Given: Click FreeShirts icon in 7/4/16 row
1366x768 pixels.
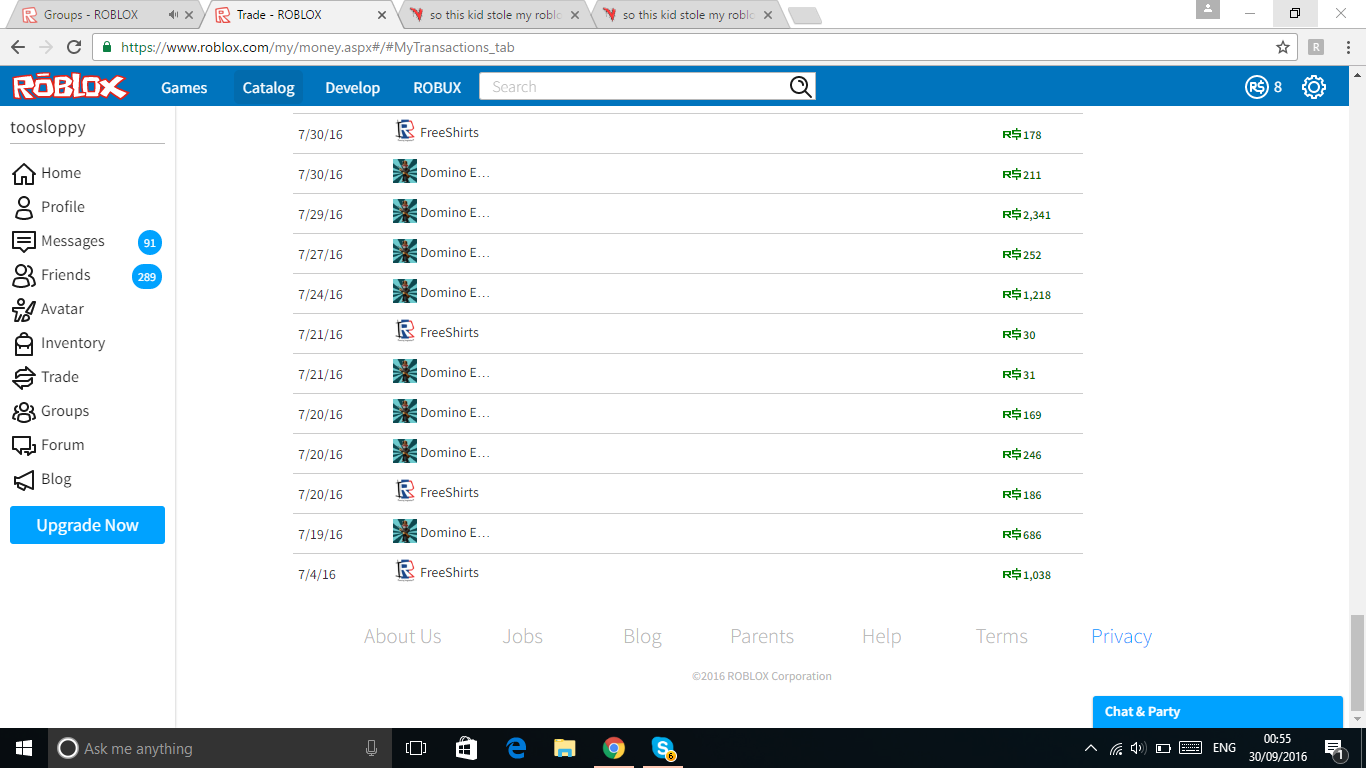Looking at the screenshot, I should pyautogui.click(x=405, y=571).
